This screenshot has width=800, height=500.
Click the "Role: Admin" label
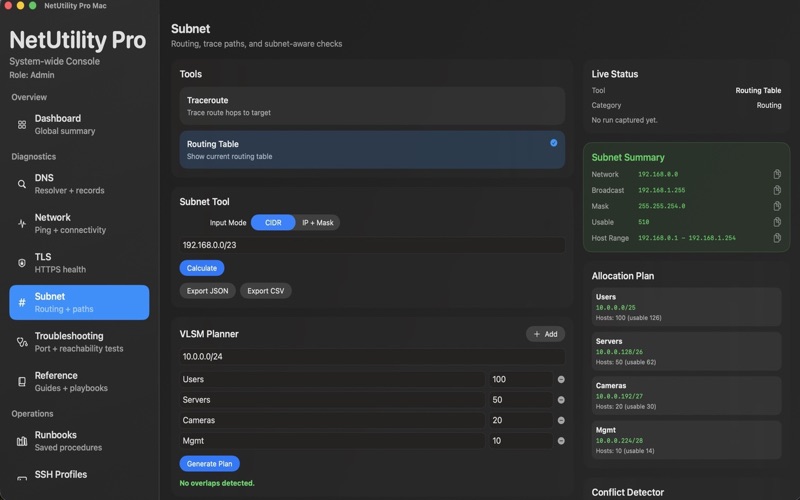(x=32, y=75)
